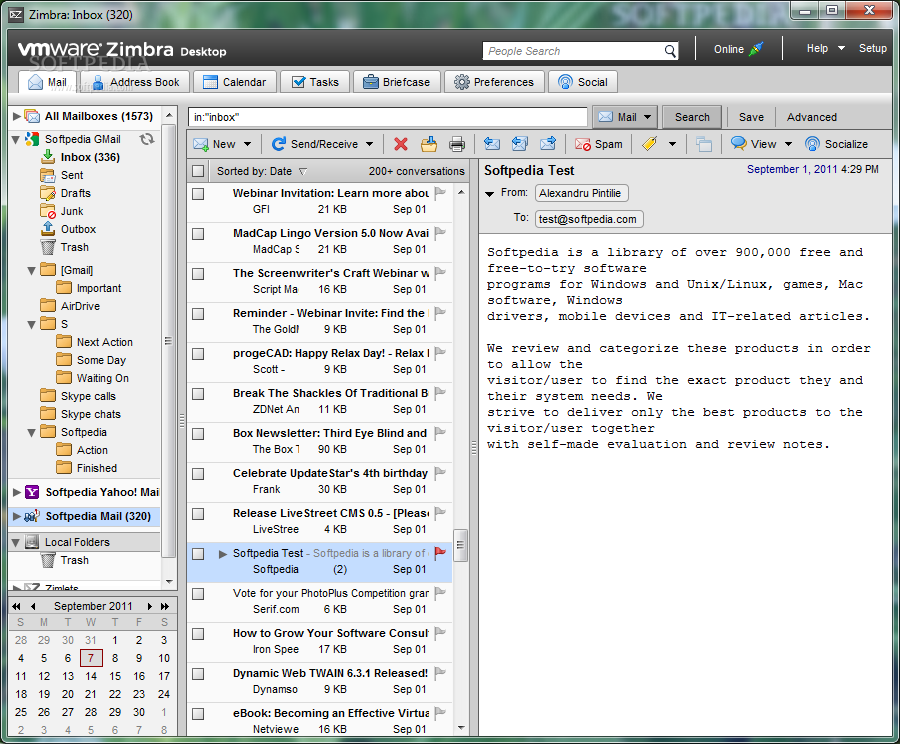This screenshot has width=900, height=744.
Task: Open the Help menu
Action: pos(825,48)
